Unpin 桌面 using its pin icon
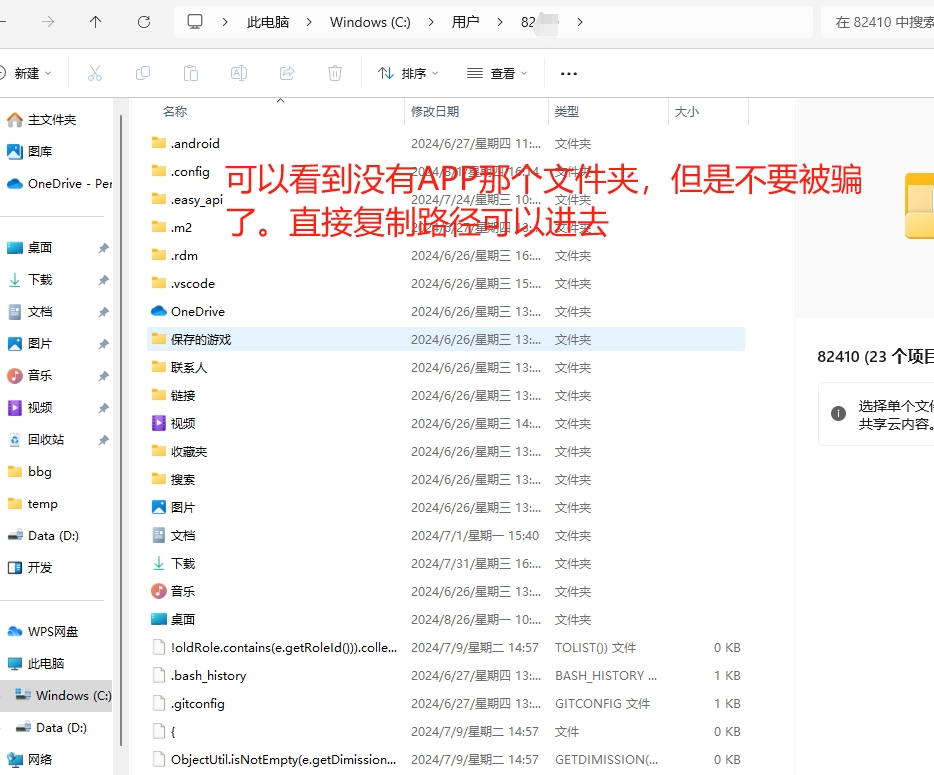 pyautogui.click(x=103, y=248)
